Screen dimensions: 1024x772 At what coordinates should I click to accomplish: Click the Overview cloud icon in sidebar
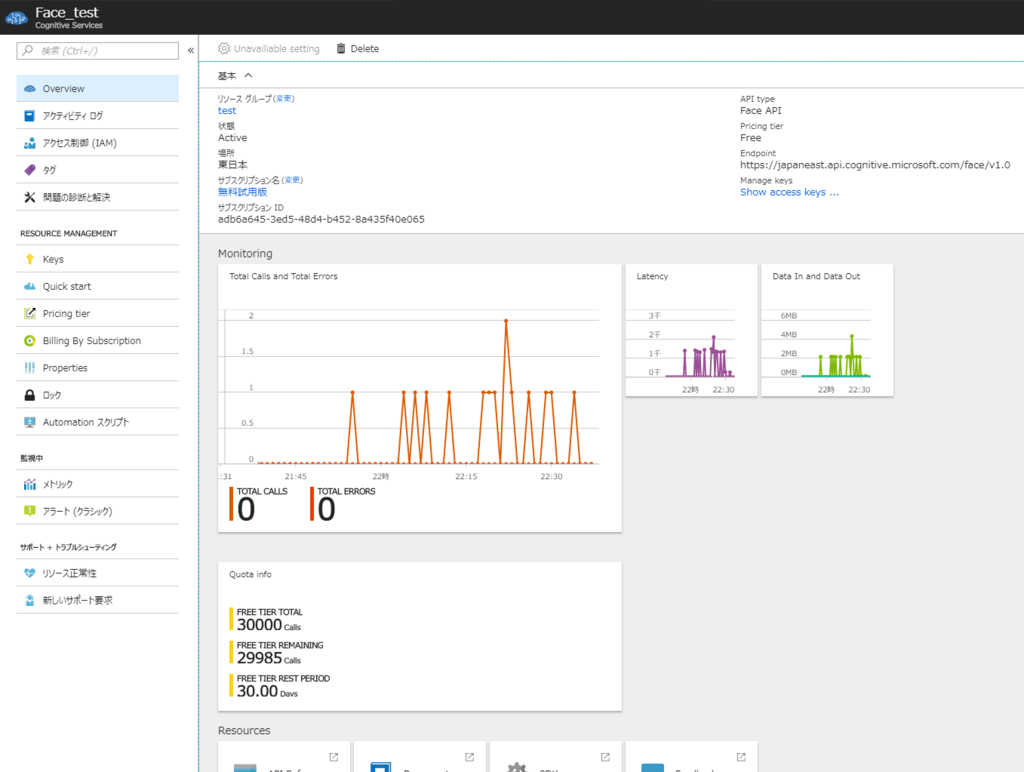pyautogui.click(x=29, y=89)
